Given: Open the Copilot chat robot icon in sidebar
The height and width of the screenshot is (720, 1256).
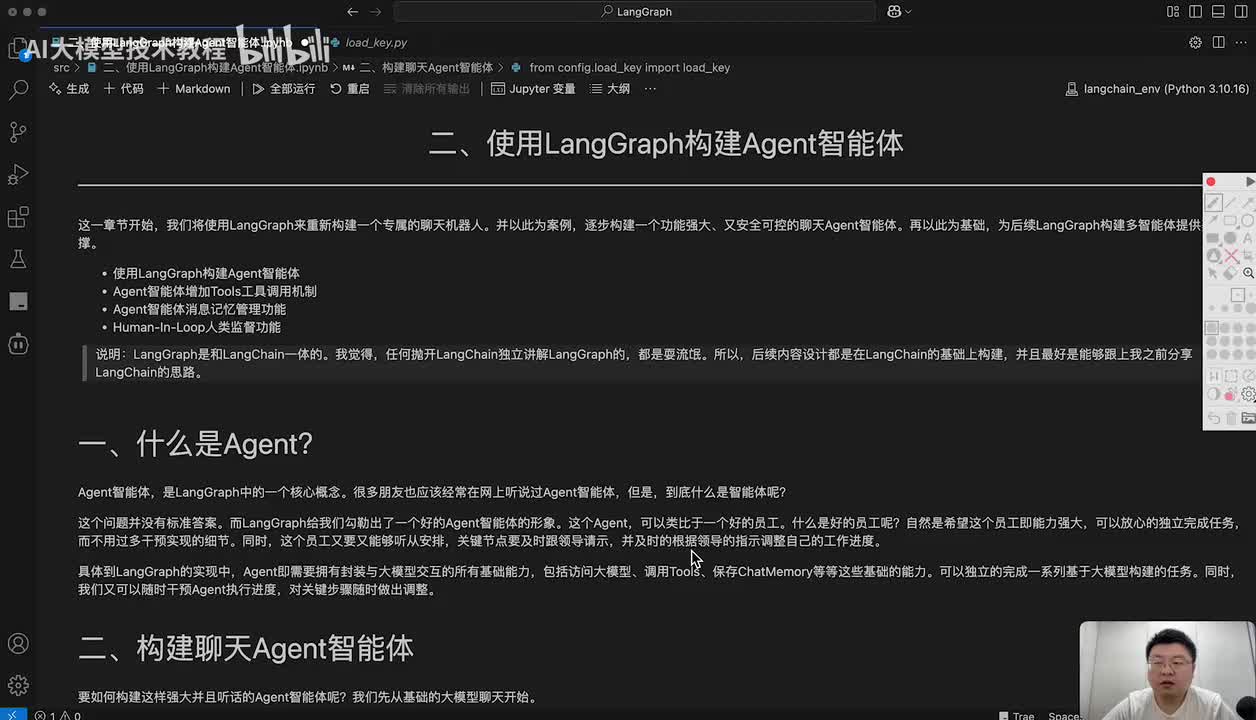Looking at the screenshot, I should click(18, 343).
